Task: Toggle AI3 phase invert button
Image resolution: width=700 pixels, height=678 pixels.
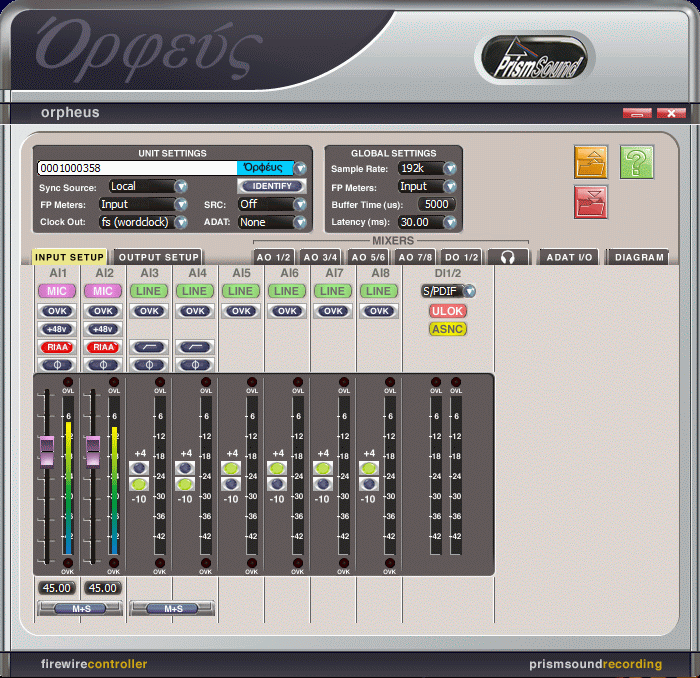Action: pyautogui.click(x=149, y=365)
